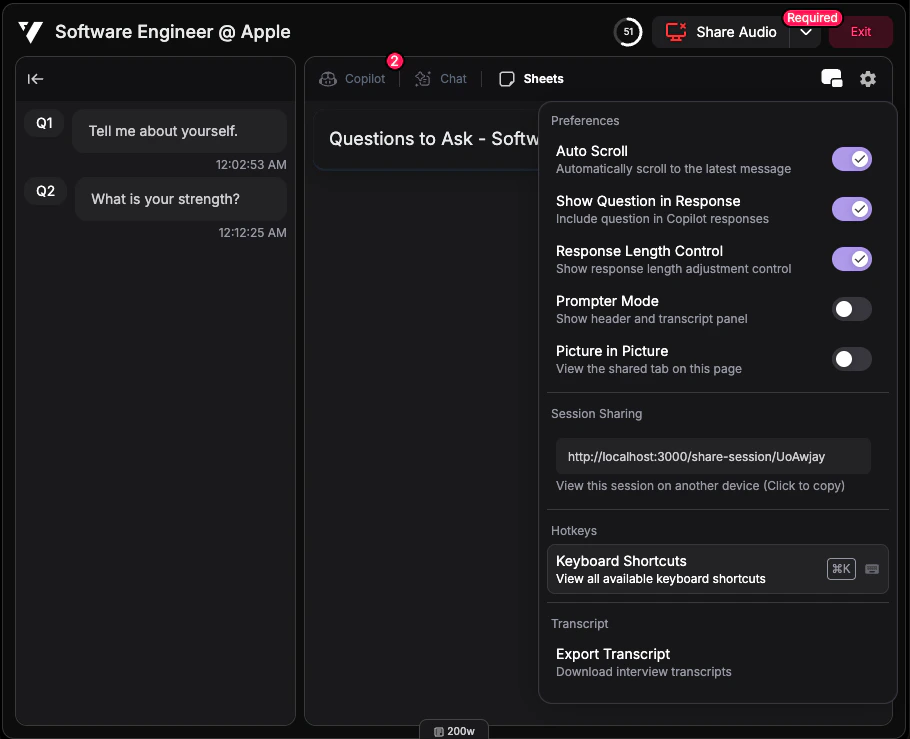Expand the Share Audio dropdown chevron
Screen dimensions: 910x739
(806, 32)
